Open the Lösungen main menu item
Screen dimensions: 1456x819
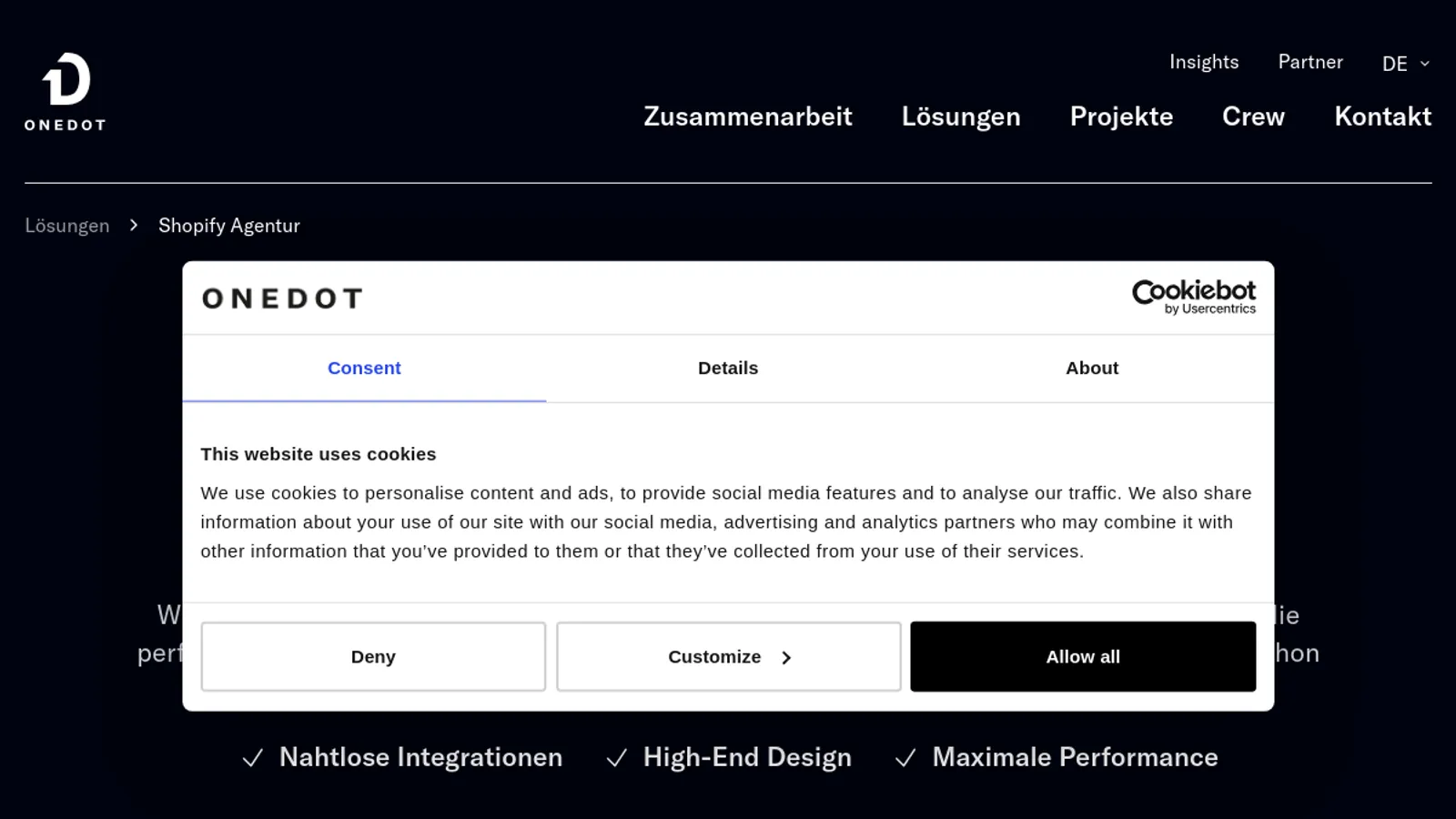click(961, 116)
